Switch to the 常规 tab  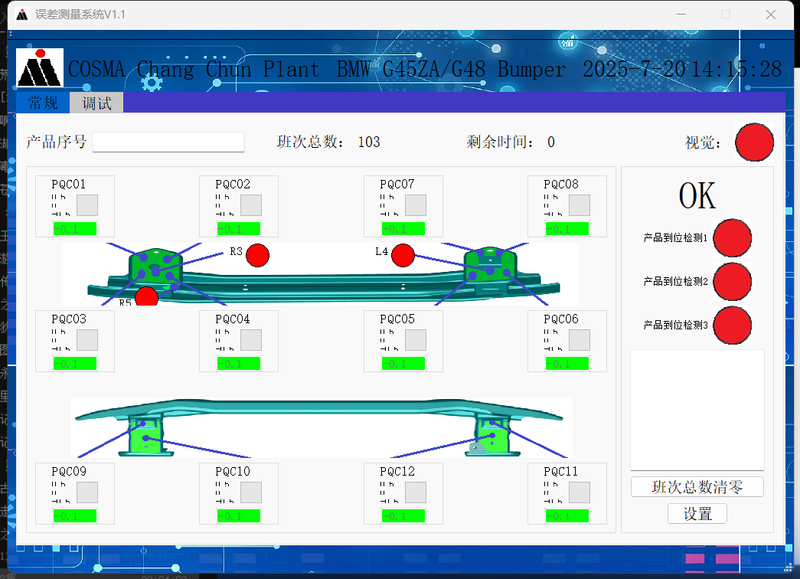(43, 103)
